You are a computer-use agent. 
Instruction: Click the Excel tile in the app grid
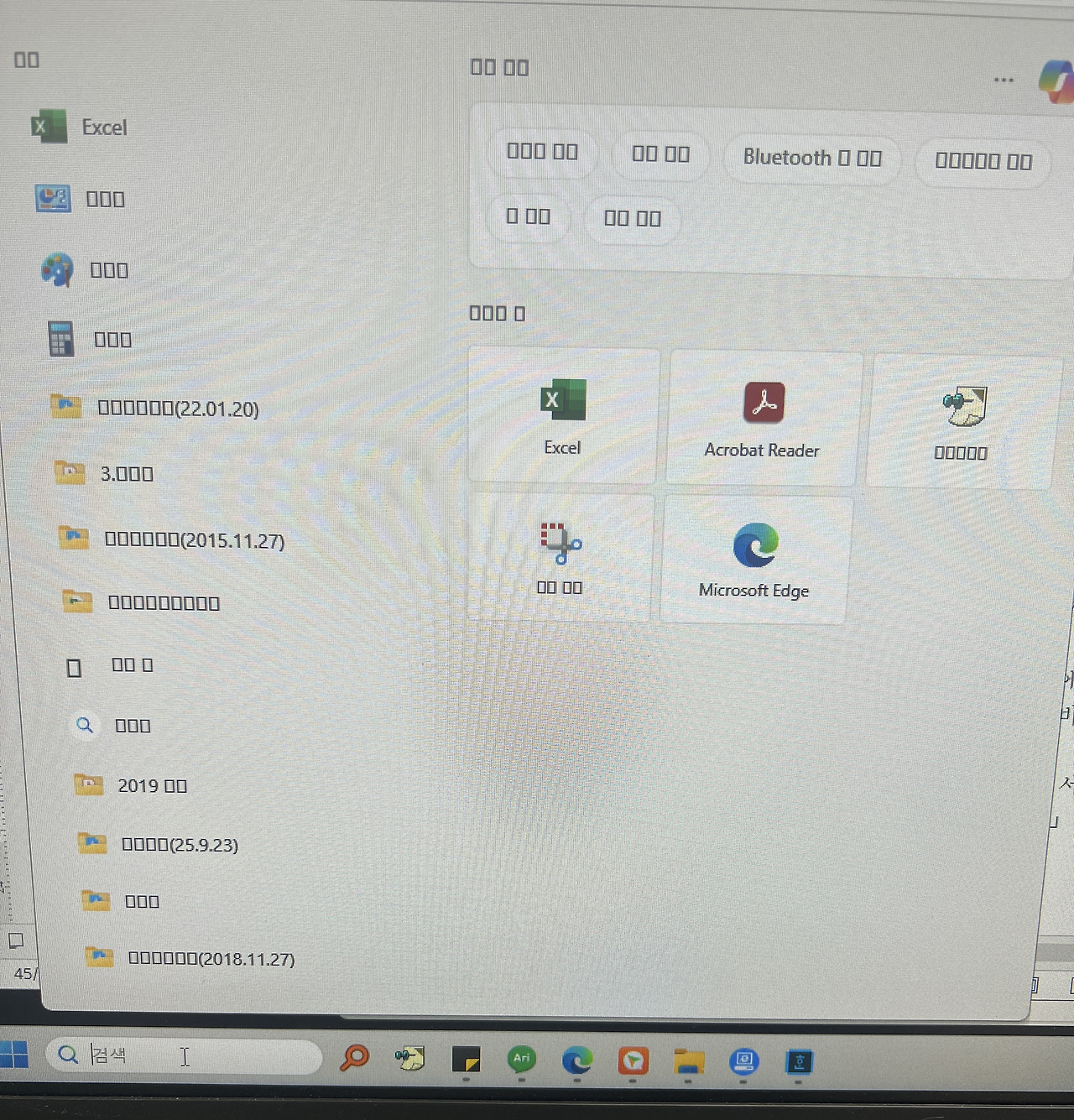point(562,416)
